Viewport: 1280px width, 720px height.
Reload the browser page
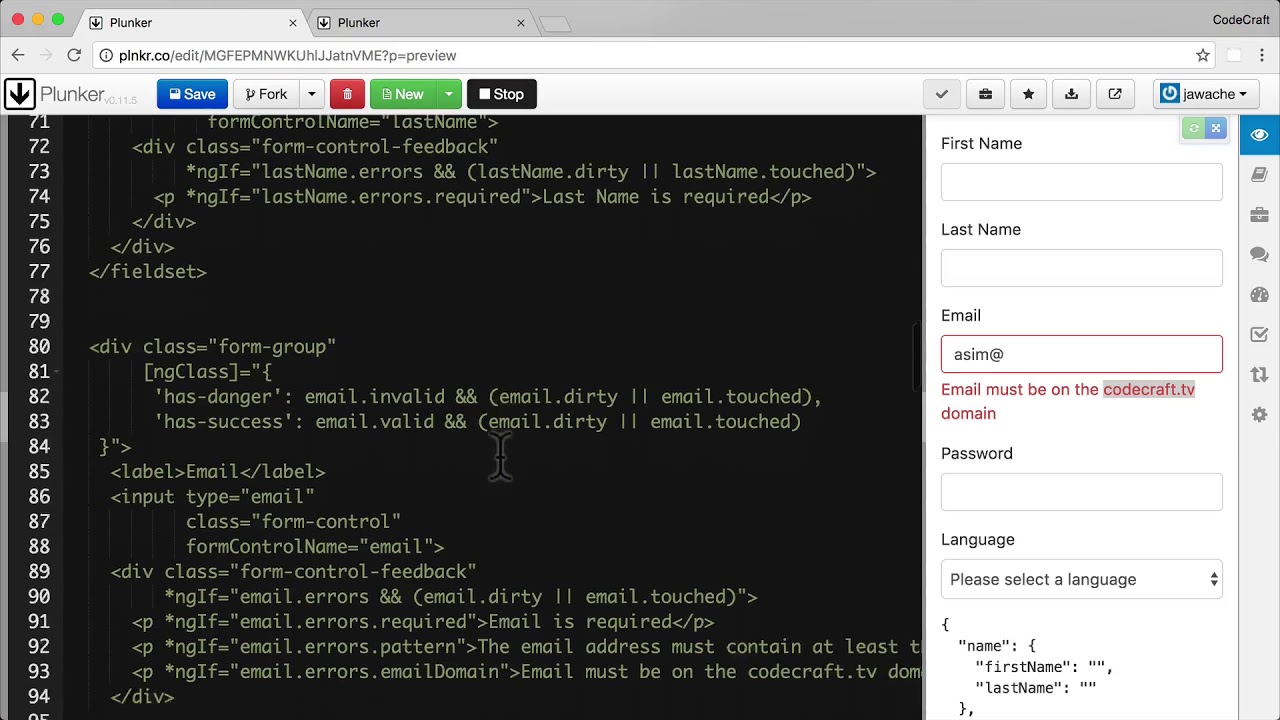[74, 56]
